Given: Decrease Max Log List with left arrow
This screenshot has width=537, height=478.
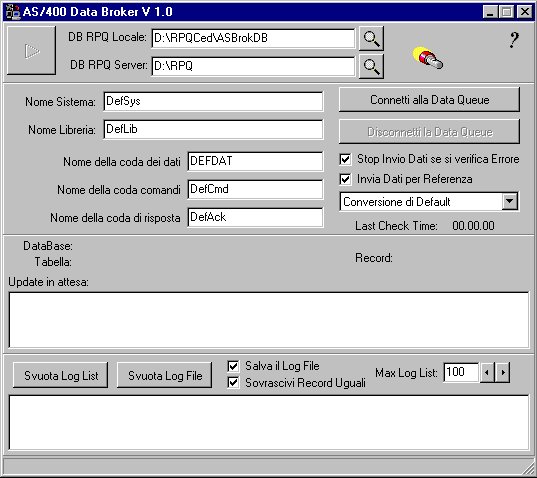Looking at the screenshot, I should (487, 372).
